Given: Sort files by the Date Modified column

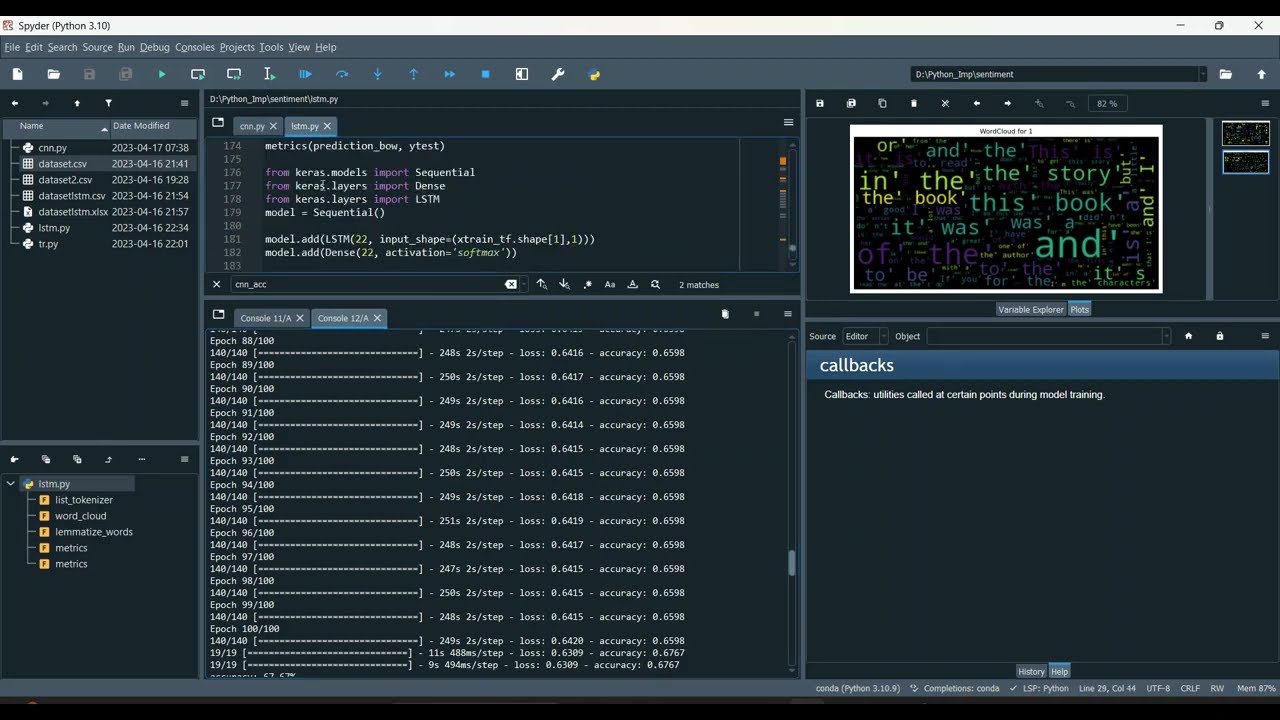Looking at the screenshot, I should (153, 126).
